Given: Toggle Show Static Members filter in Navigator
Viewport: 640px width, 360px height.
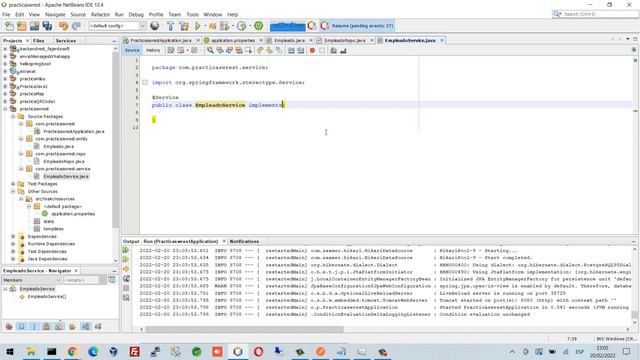Looking at the screenshot, I should [x=34, y=327].
